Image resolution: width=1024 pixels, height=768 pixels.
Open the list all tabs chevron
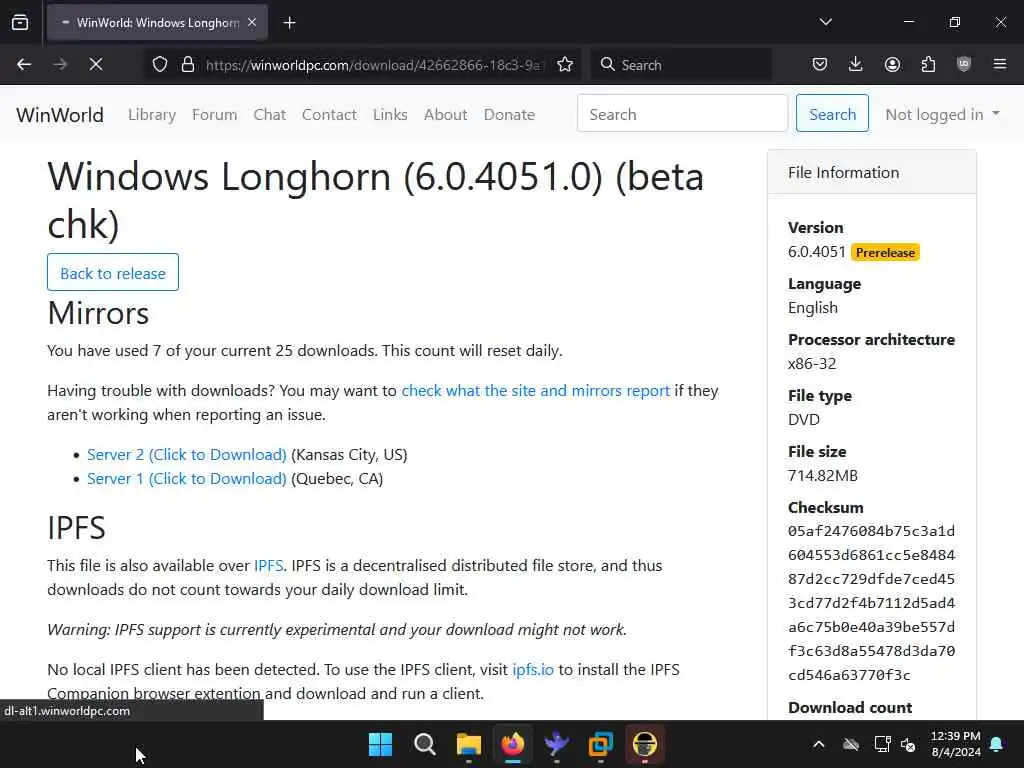[825, 22]
